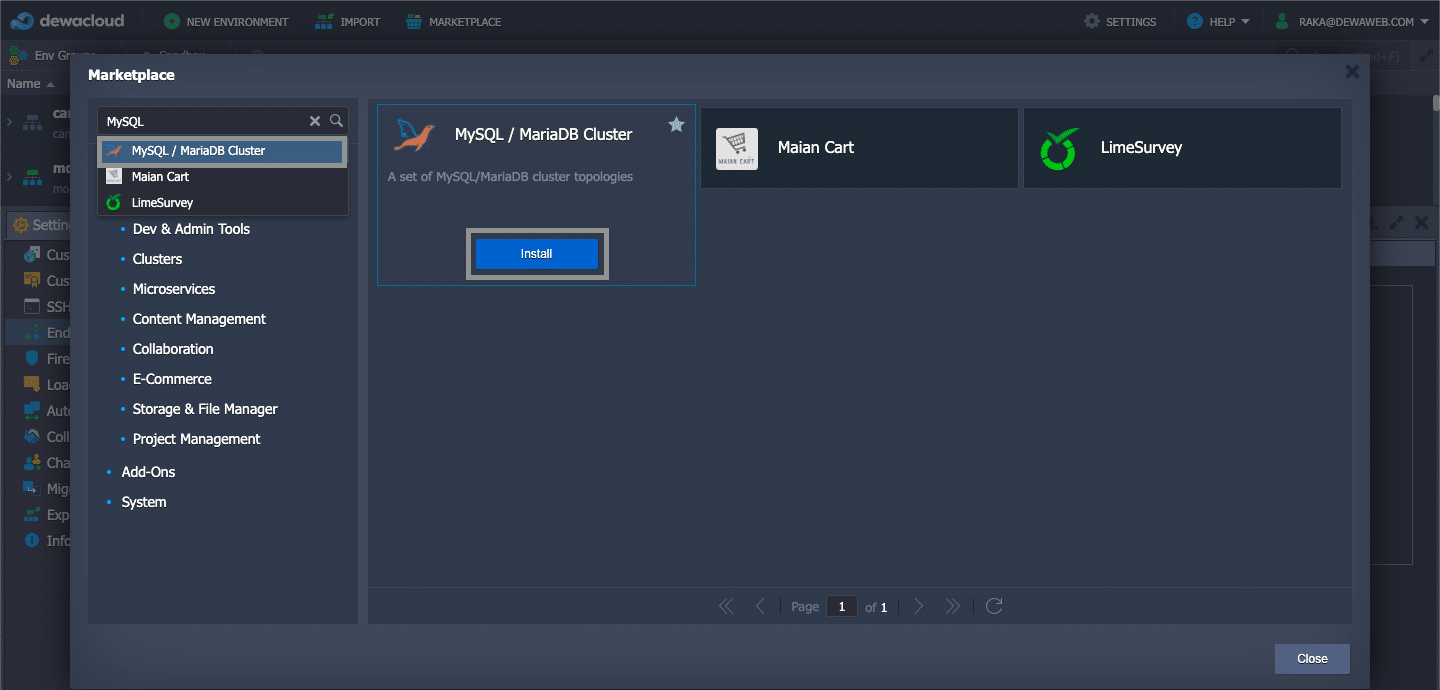
Task: Expand the Help dropdown
Action: pos(1218,21)
